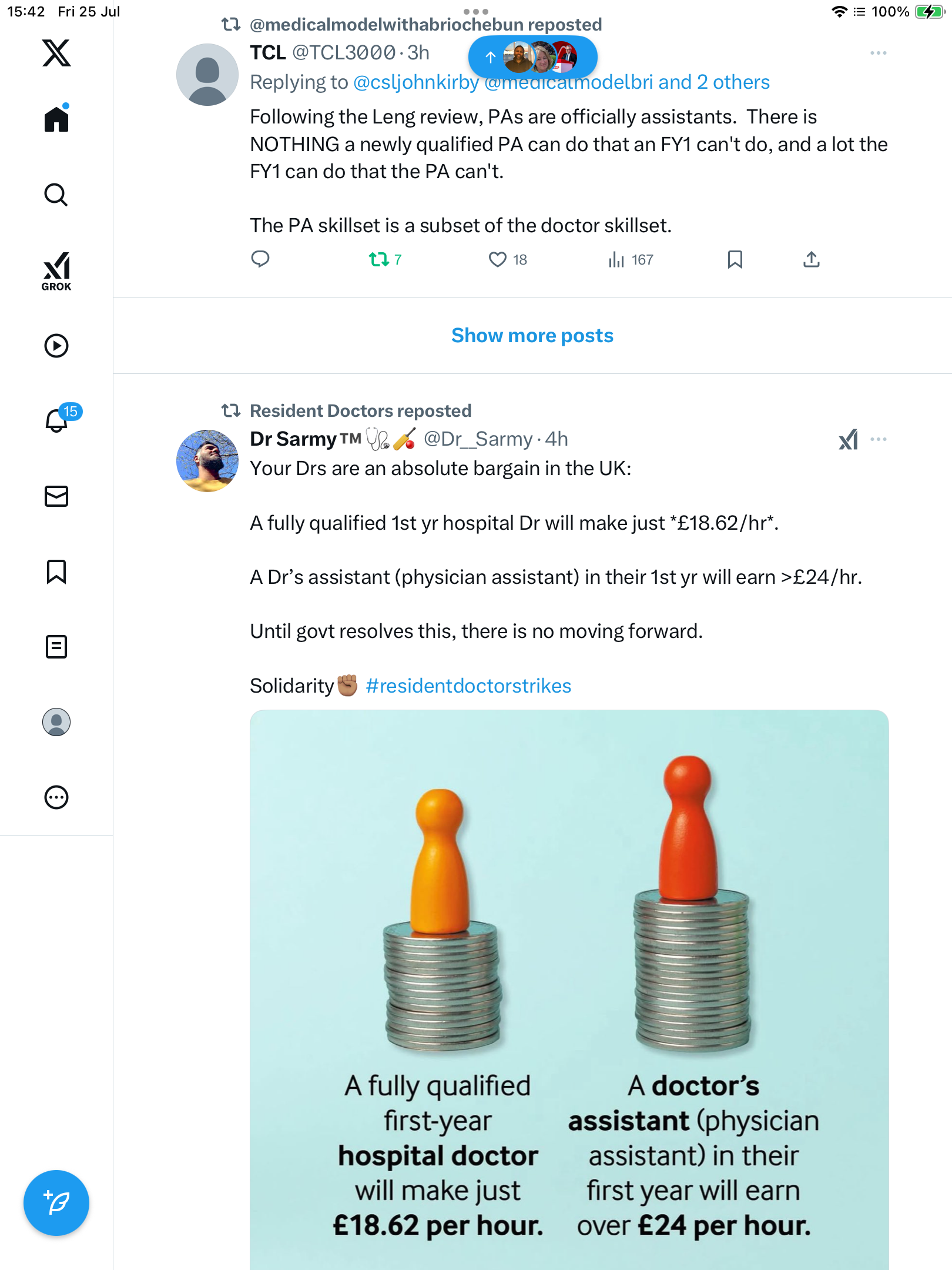Open Bookmarks in the sidebar
Image resolution: width=952 pixels, height=1270 pixels.
pos(56,571)
